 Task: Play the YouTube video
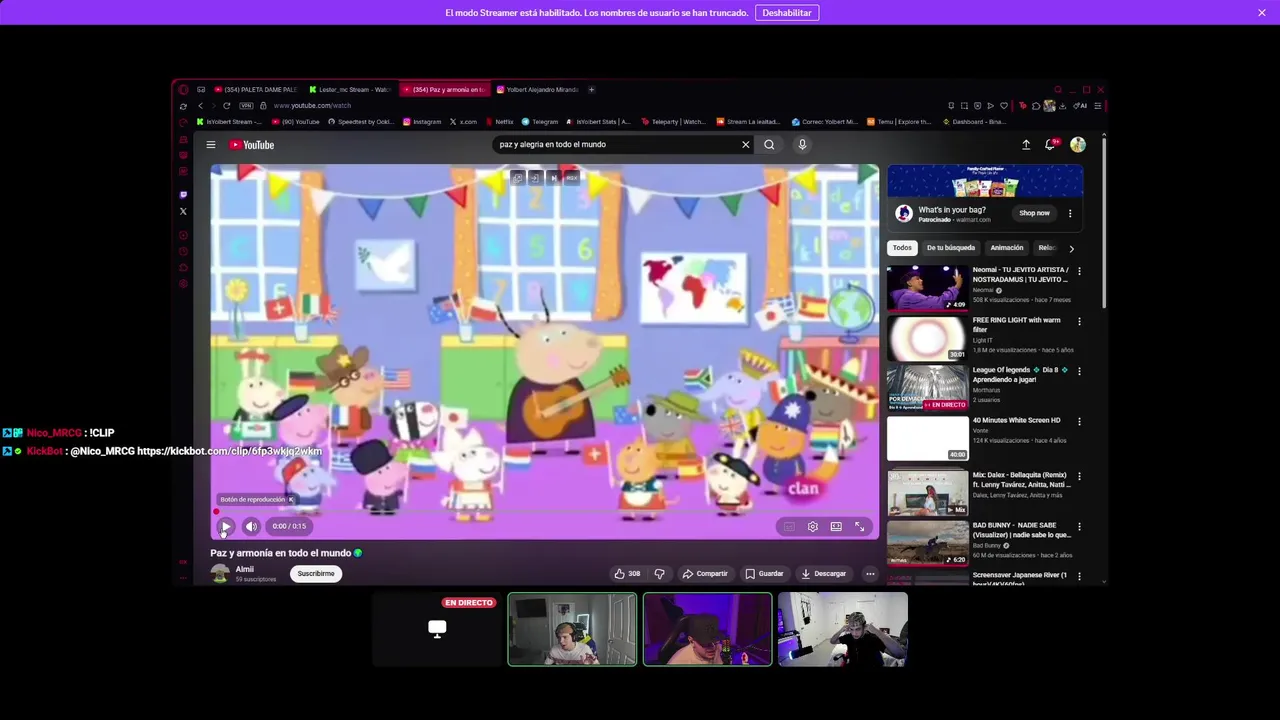(226, 526)
